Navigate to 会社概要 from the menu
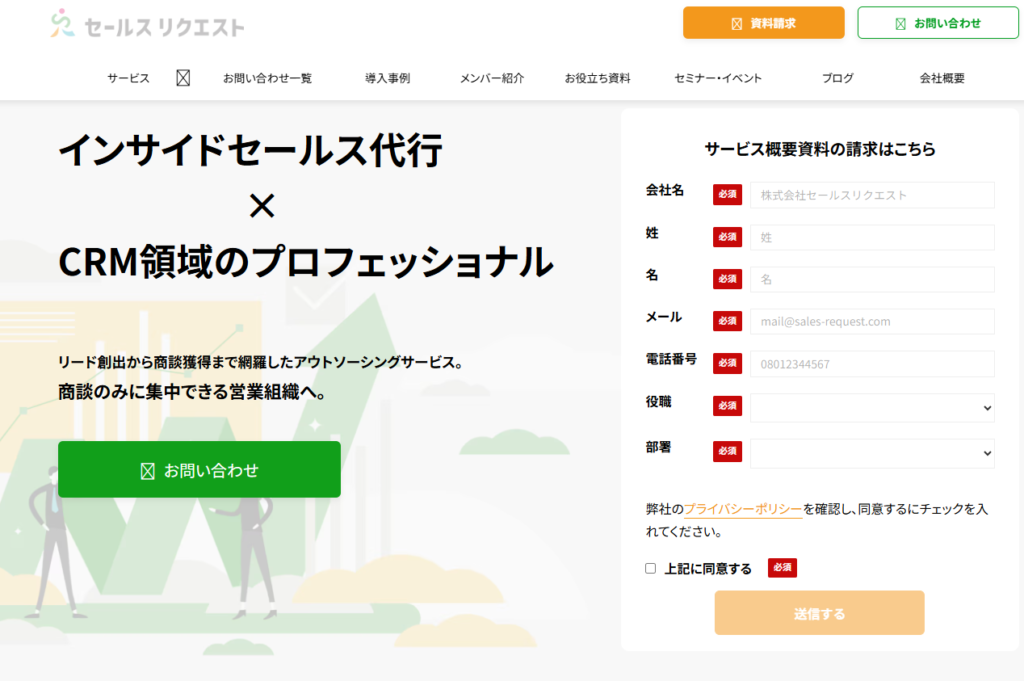Viewport: 1024px width, 681px height. click(x=941, y=76)
